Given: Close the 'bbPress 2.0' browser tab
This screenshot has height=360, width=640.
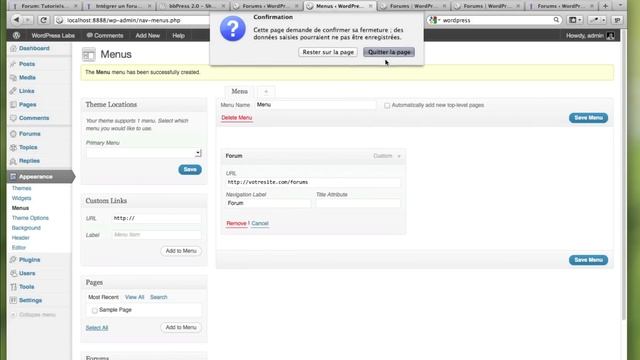Looking at the screenshot, I should coord(223,6).
